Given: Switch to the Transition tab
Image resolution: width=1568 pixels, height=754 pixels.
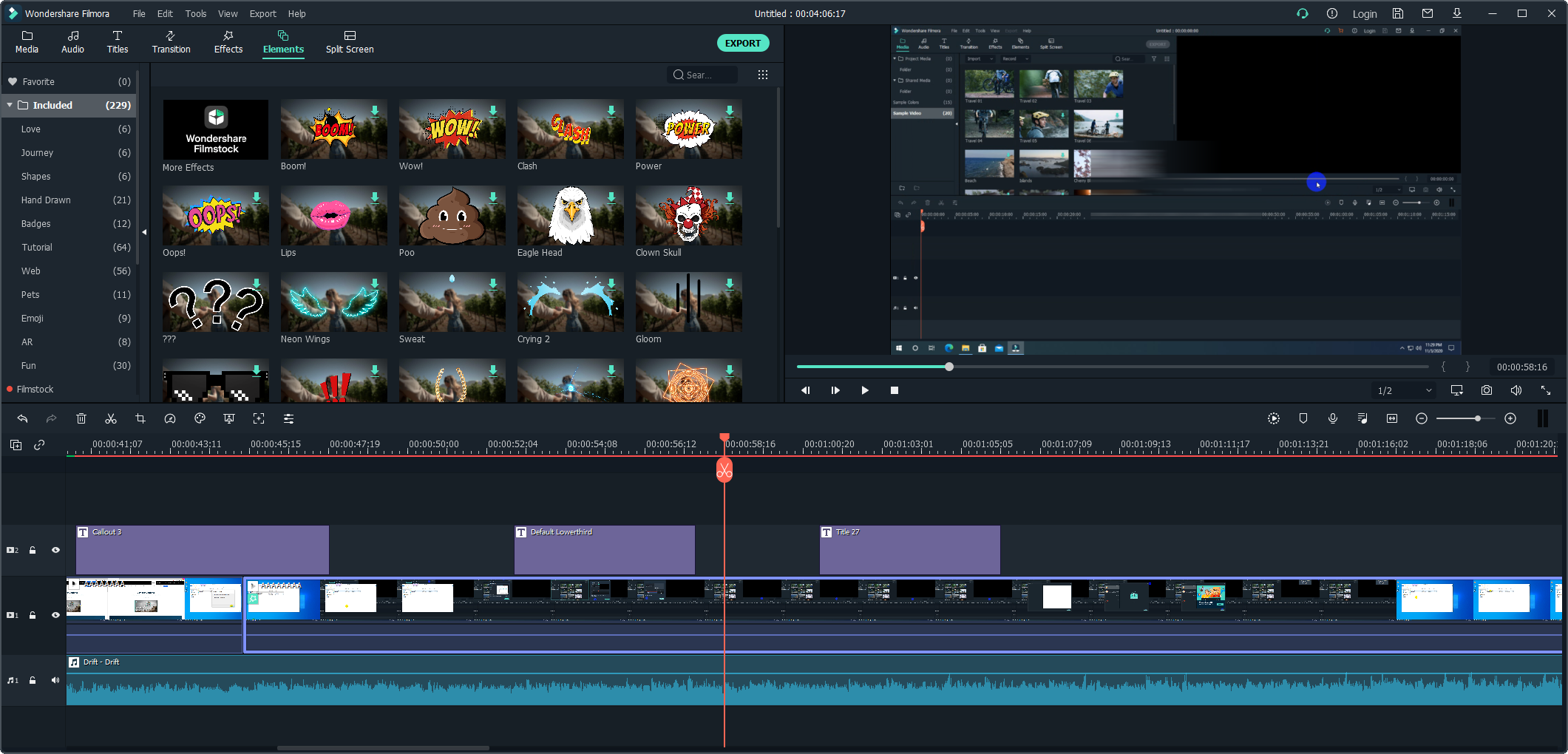Looking at the screenshot, I should pos(171,42).
